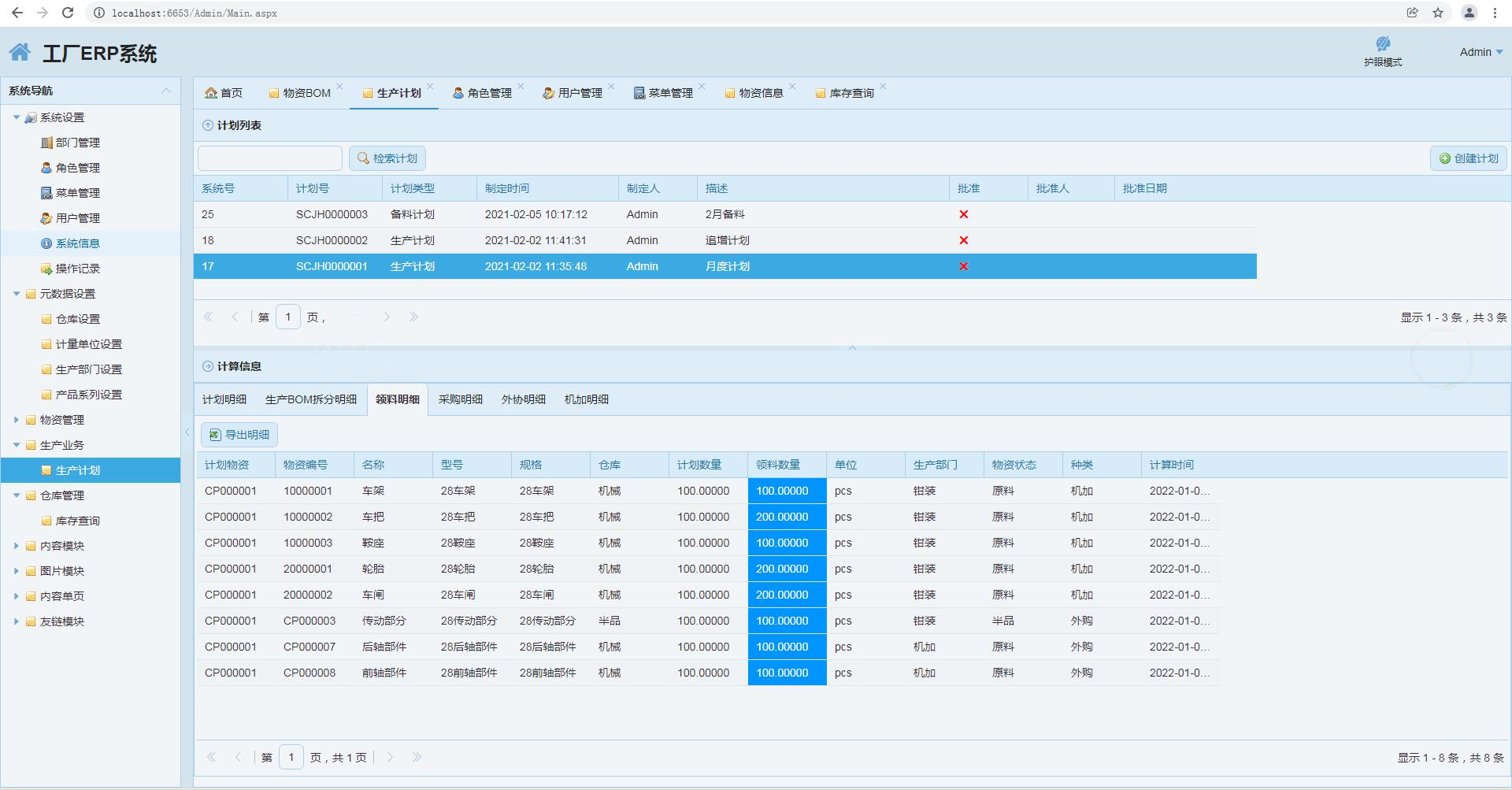Collapse the 生产业务 tree node
This screenshot has width=1512, height=790.
[17, 445]
